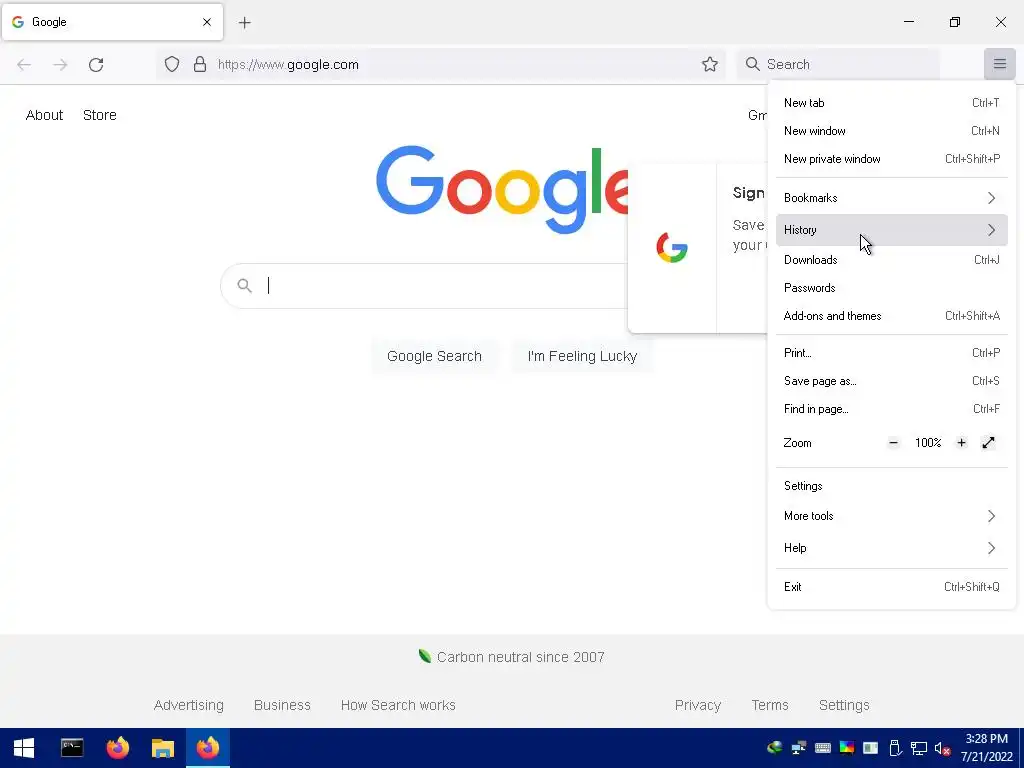Click the active Firefox taskbar icon
The width and height of the screenshot is (1024, 768).
click(x=208, y=748)
